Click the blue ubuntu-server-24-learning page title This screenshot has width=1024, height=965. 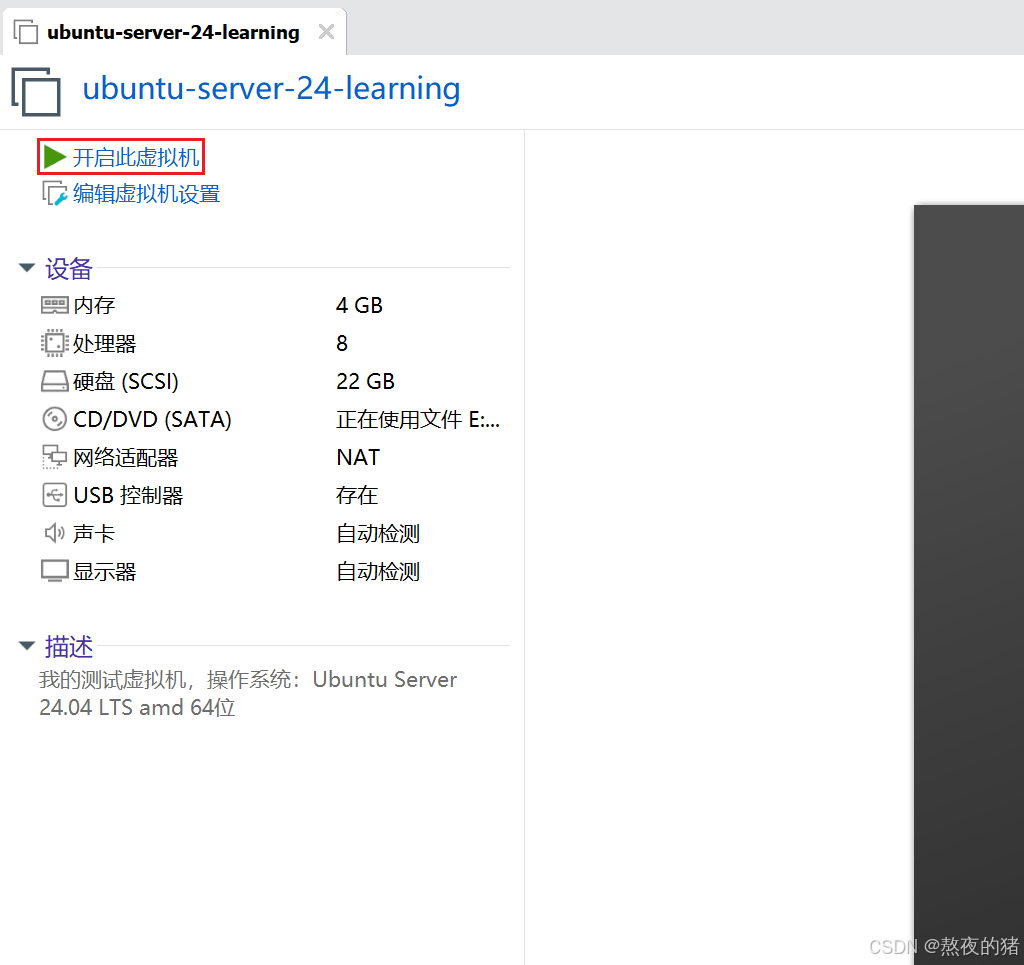click(271, 88)
